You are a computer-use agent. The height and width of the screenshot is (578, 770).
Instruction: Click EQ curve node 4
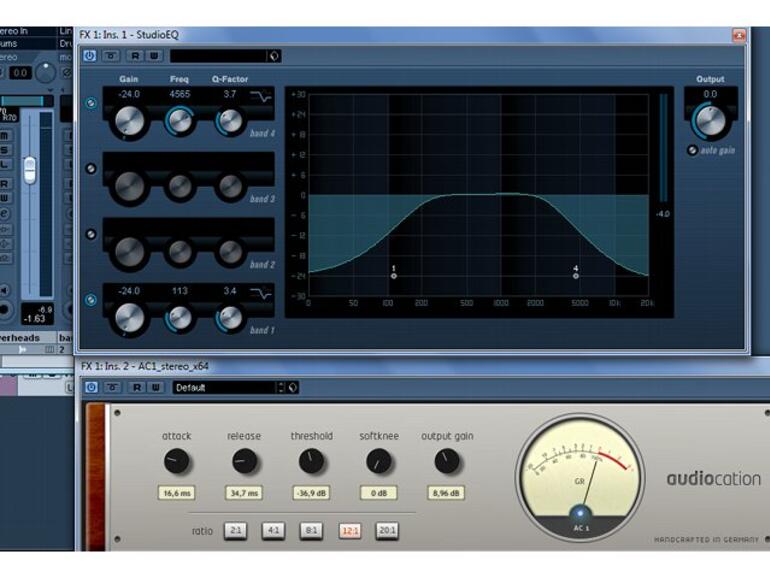tap(576, 276)
